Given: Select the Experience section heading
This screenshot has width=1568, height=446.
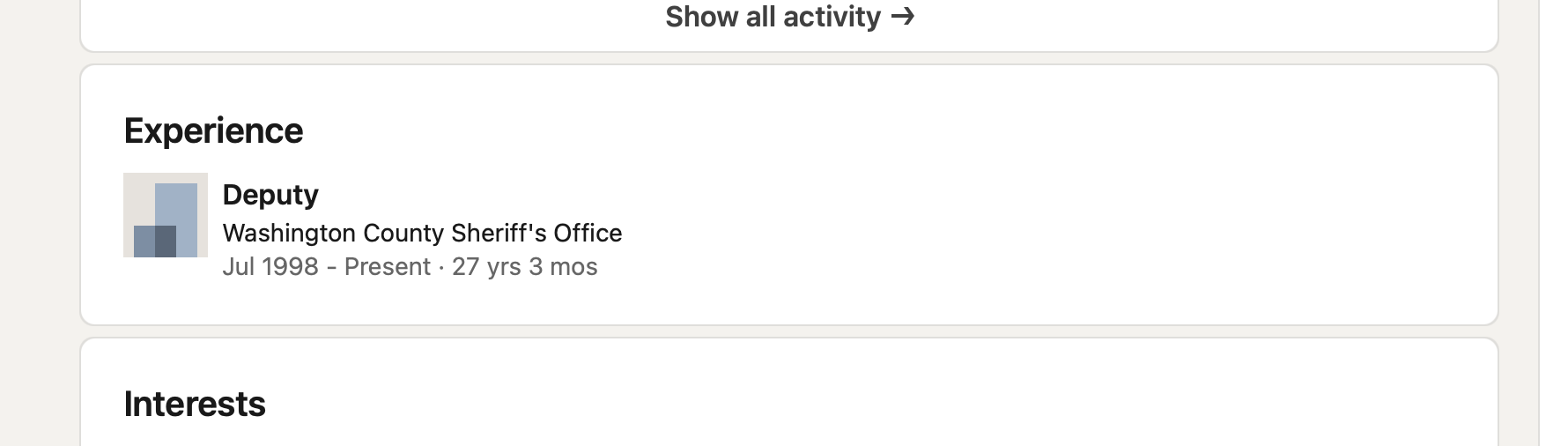Looking at the screenshot, I should (213, 130).
